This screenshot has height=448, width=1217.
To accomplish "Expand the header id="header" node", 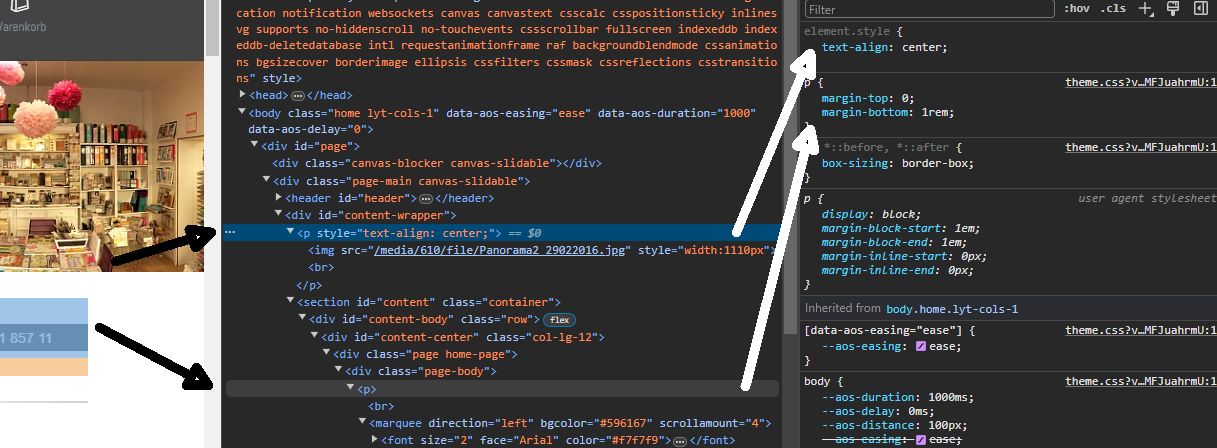I will click(x=278, y=198).
